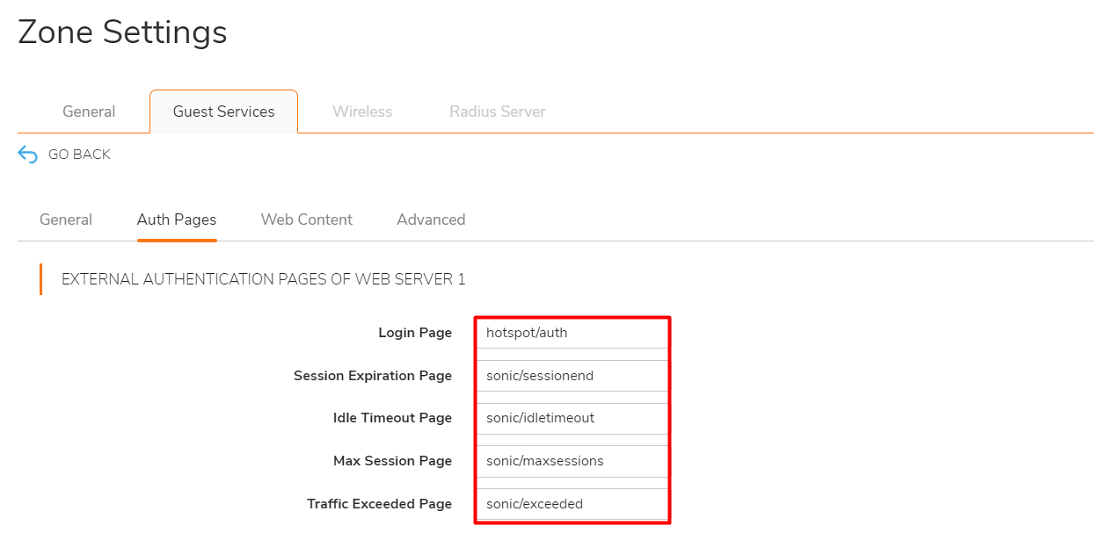
Task: Click the GO BACK text link
Action: 79,155
